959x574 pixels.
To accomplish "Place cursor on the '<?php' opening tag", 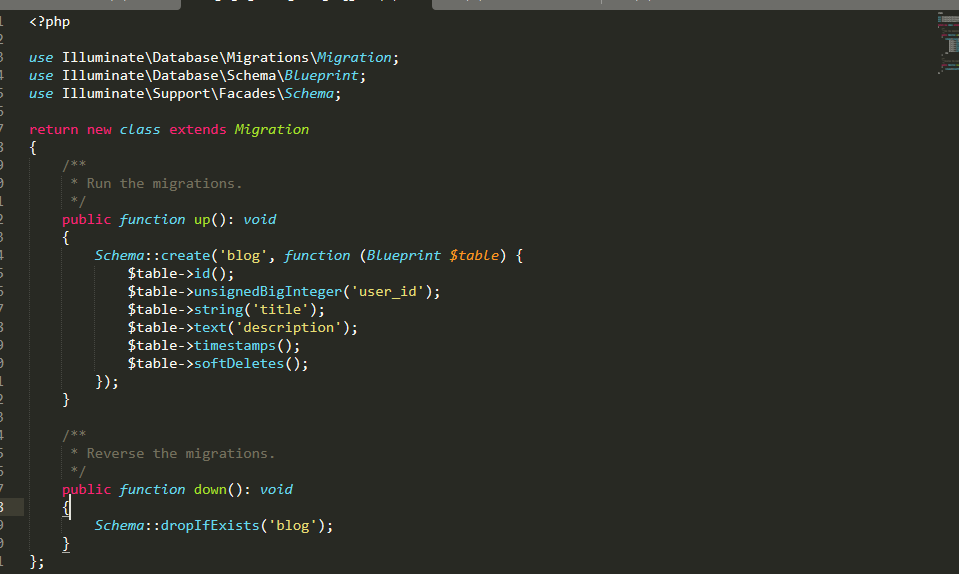I will (x=50, y=21).
